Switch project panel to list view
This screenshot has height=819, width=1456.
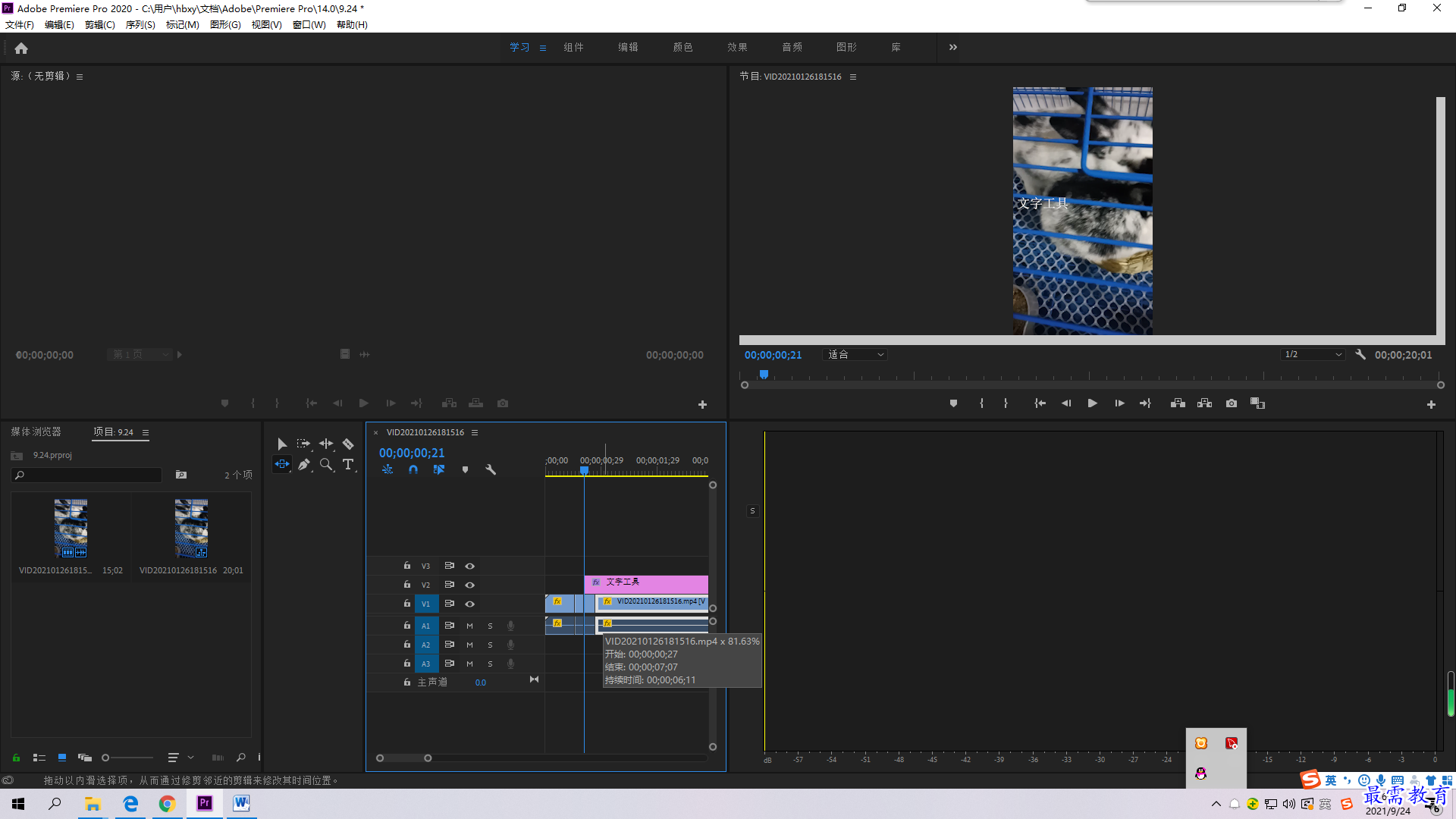click(x=39, y=757)
